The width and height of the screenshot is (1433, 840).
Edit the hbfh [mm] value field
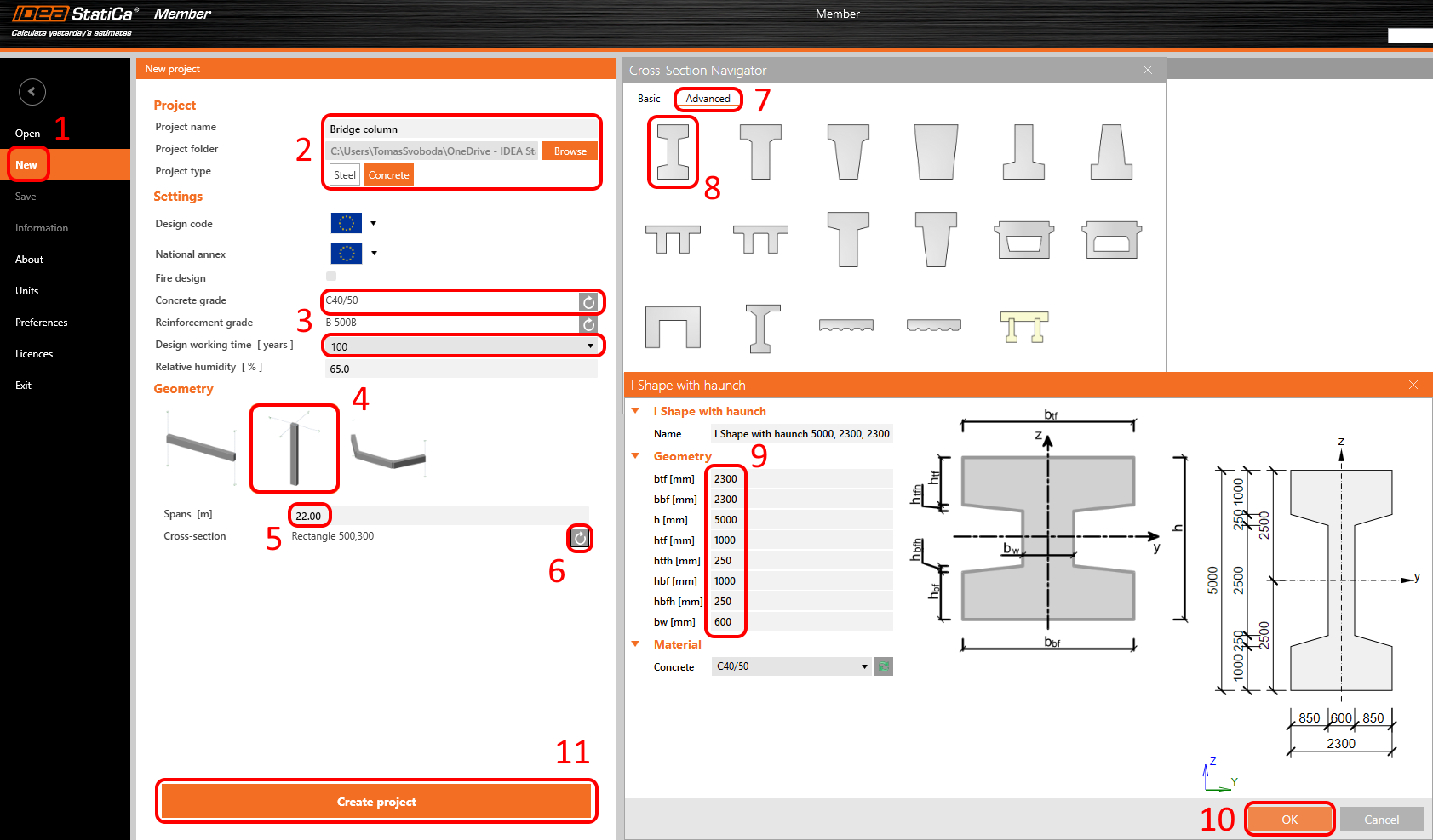[801, 602]
